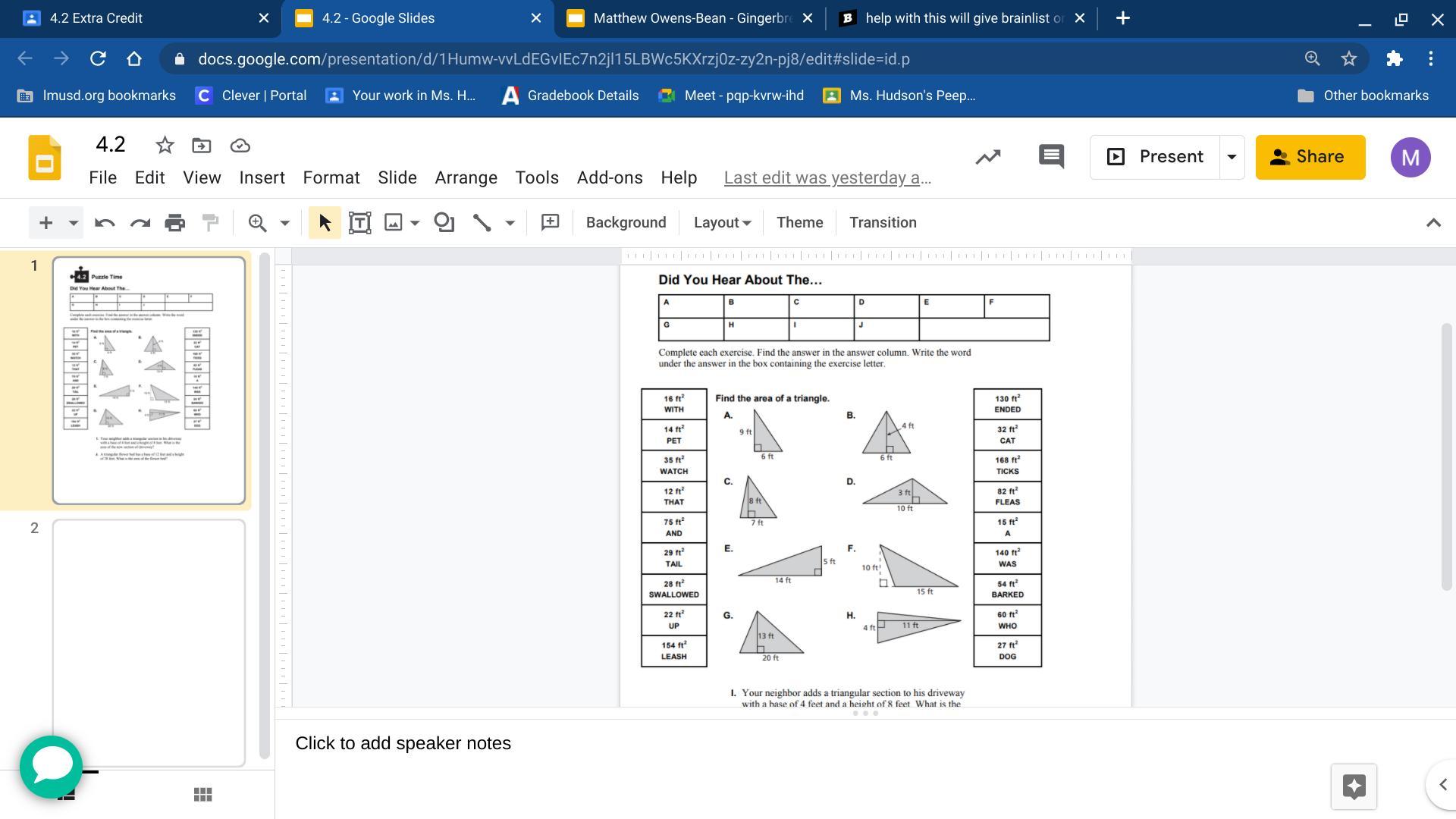Image resolution: width=1456 pixels, height=819 pixels.
Task: Switch to grid view of slides
Action: [x=202, y=795]
